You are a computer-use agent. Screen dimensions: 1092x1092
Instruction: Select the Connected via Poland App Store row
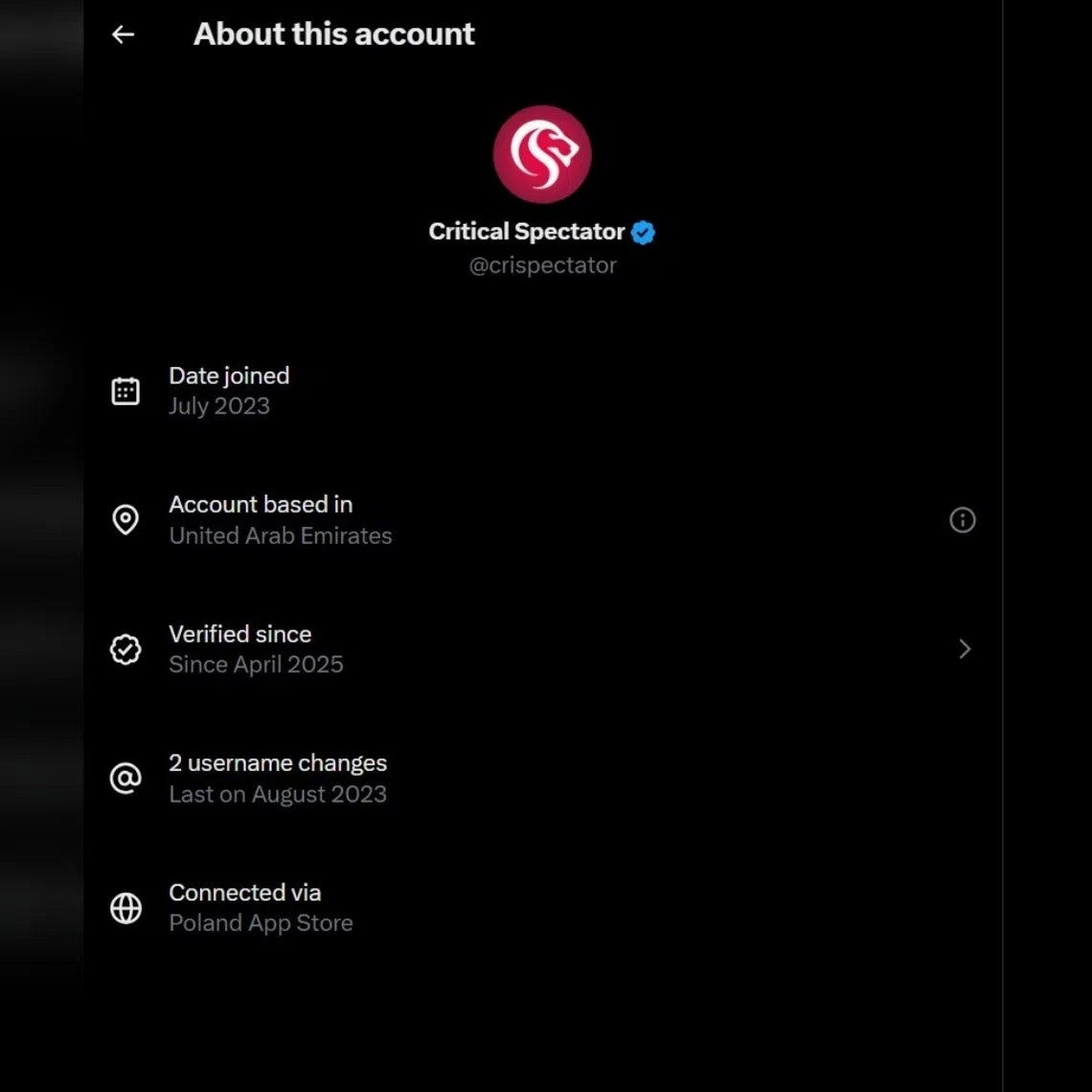point(383,908)
